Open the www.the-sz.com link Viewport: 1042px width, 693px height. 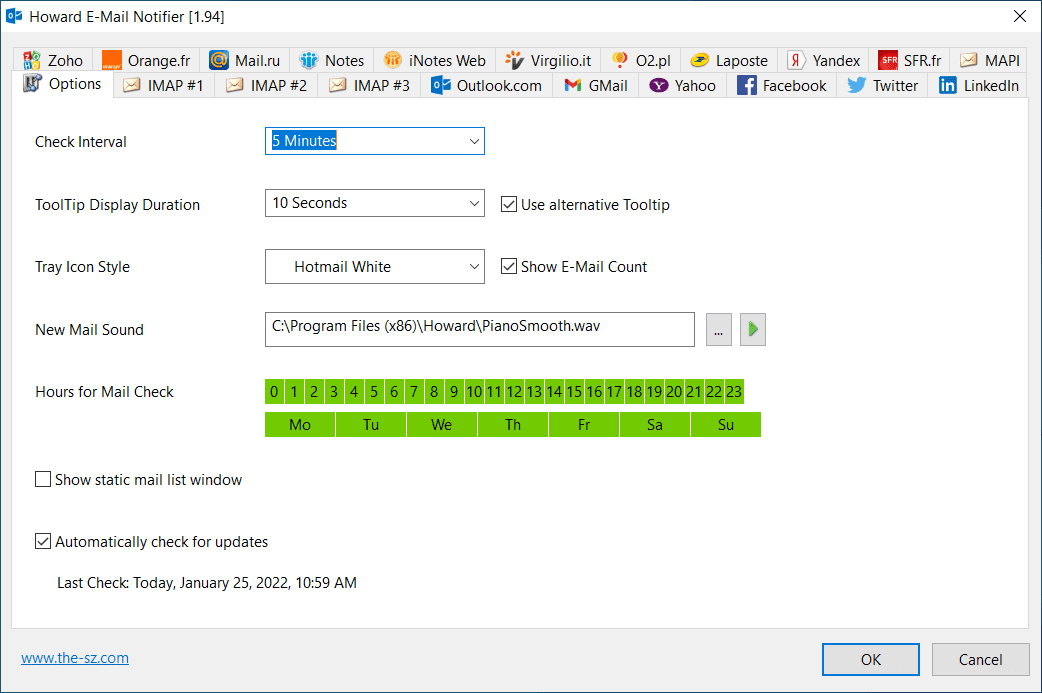pos(75,658)
